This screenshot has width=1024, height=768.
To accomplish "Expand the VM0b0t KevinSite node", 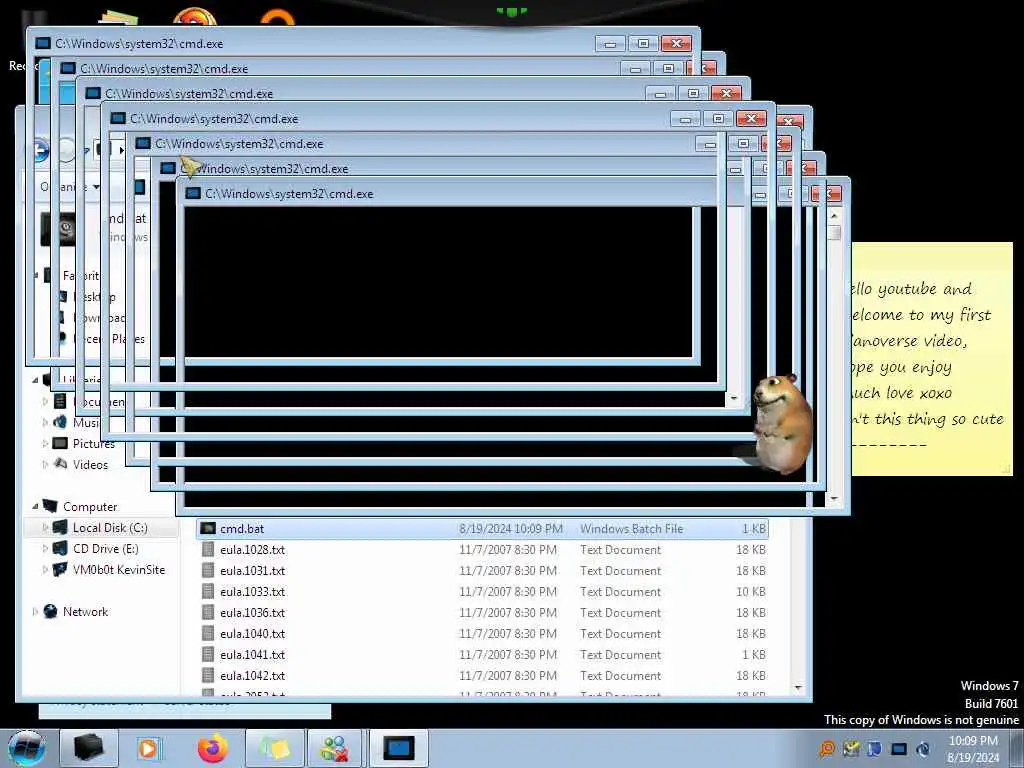I will tap(45, 569).
